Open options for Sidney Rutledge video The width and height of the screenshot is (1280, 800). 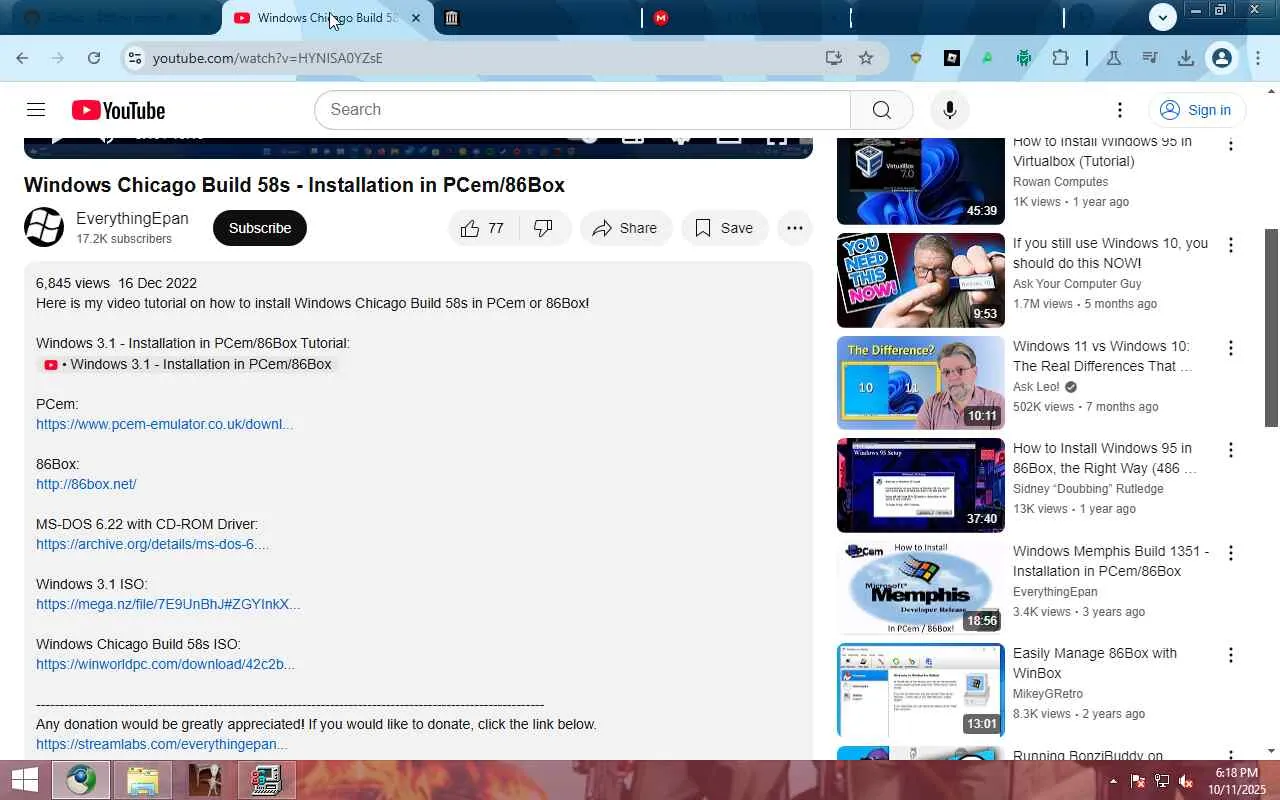(1231, 450)
